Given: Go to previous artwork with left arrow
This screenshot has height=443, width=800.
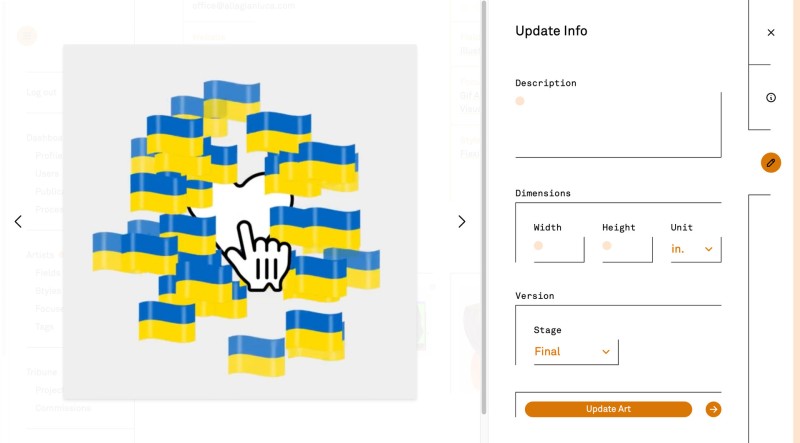Looking at the screenshot, I should [18, 221].
